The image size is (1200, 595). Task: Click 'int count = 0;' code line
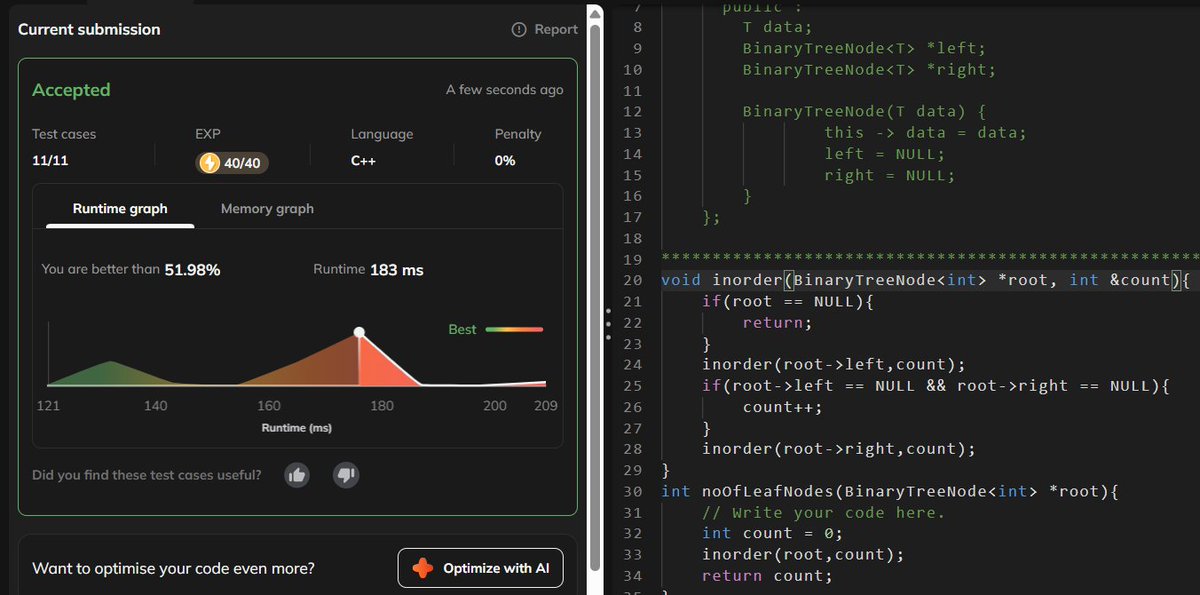coord(772,533)
